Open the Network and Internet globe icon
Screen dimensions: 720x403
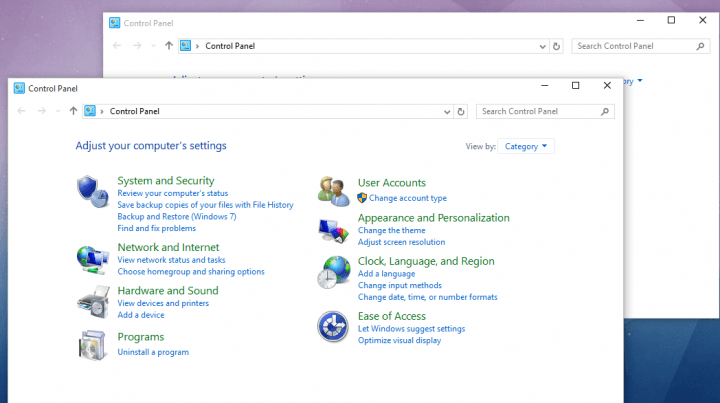pos(93,260)
